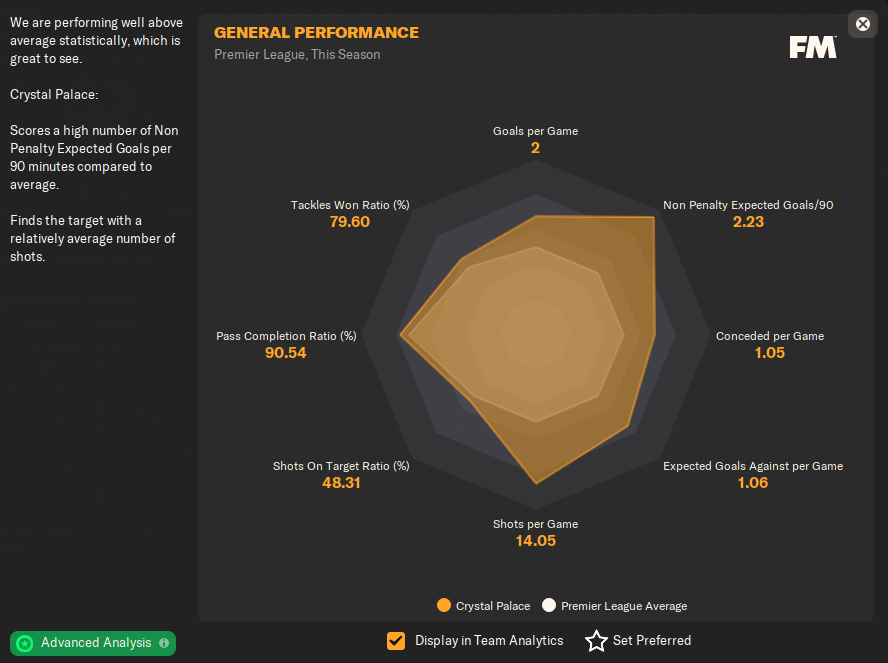Click the Set Preferred star icon
The image size is (888, 663).
pos(596,641)
